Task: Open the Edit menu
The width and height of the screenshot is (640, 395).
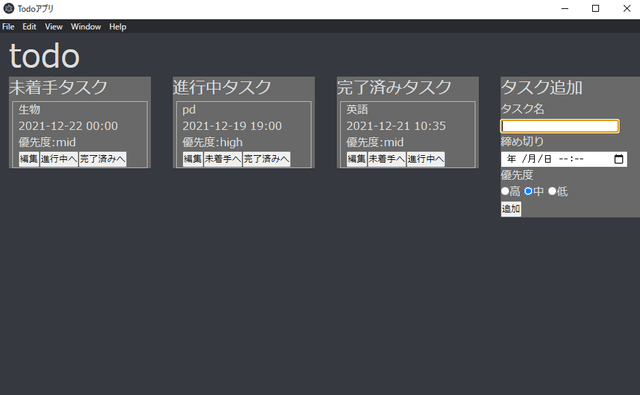Action: 29,27
